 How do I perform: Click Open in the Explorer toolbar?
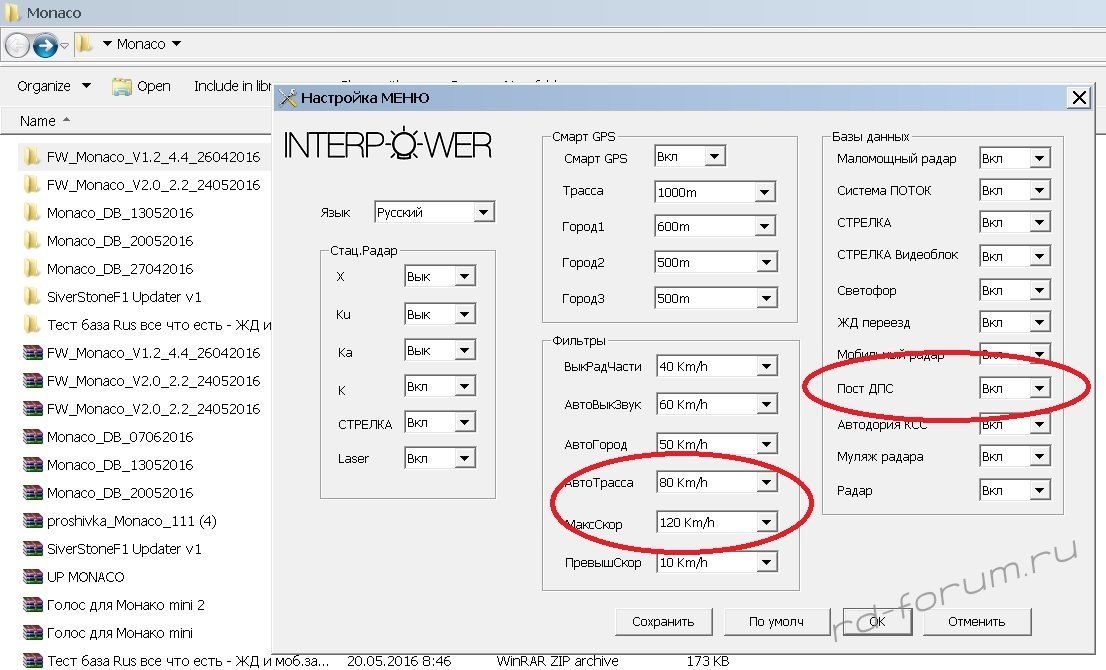tap(142, 86)
